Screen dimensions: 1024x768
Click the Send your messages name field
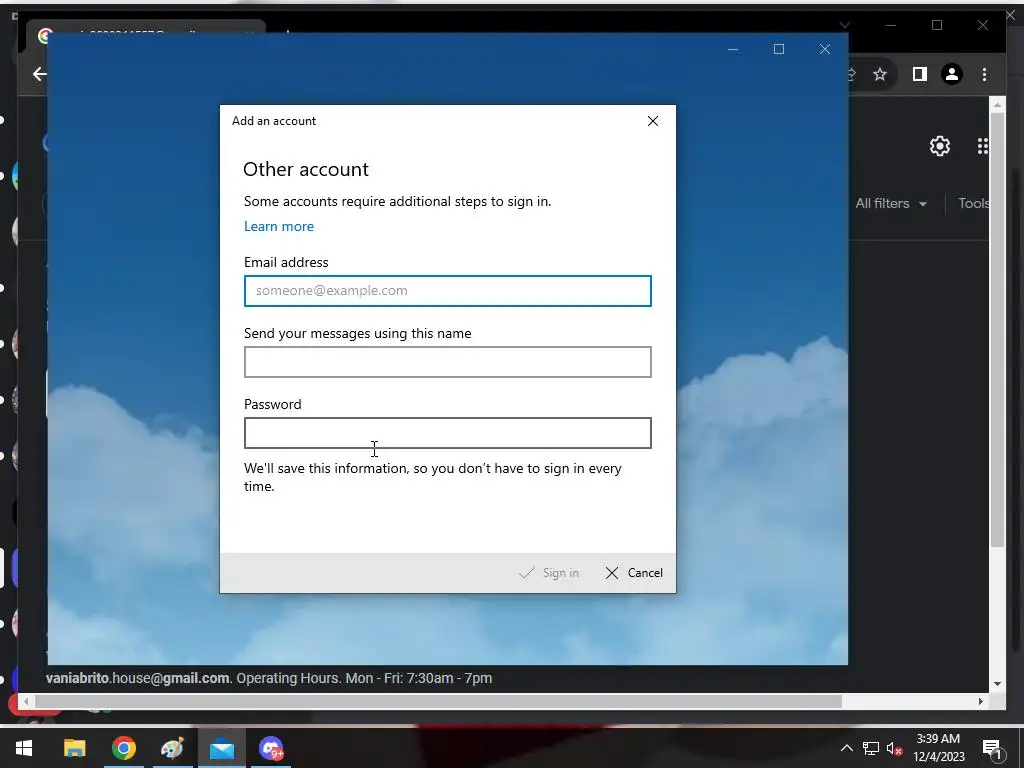(447, 362)
